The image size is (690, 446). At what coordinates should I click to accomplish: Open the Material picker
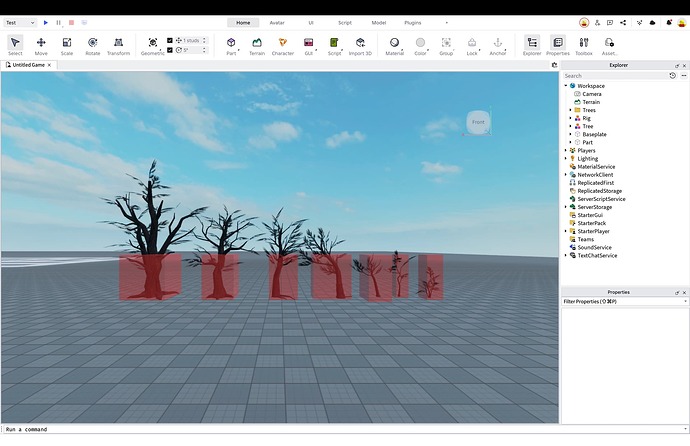(394, 45)
